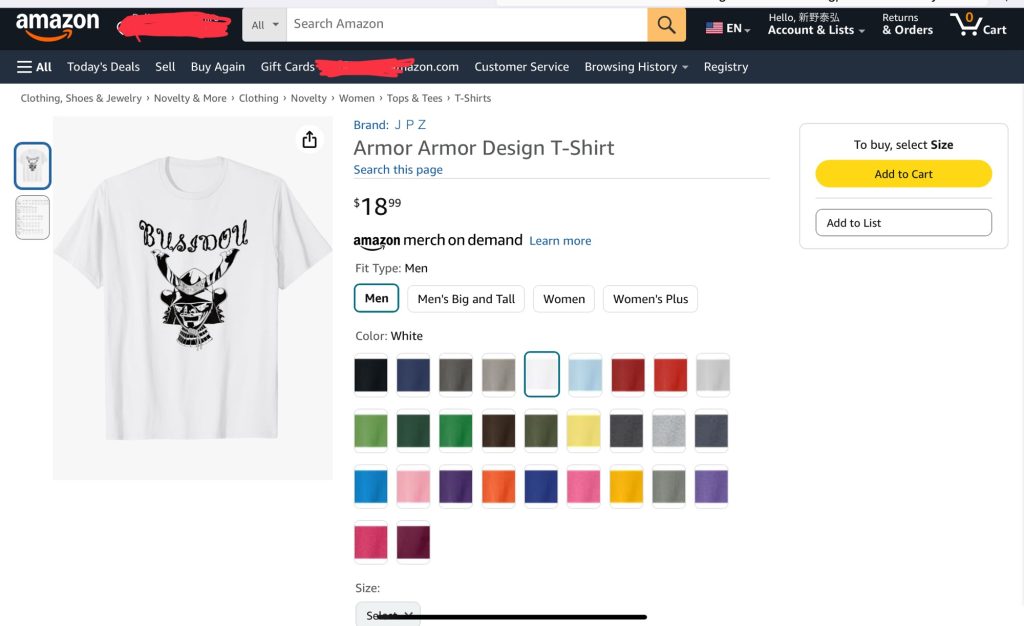Viewport: 1024px width, 626px height.
Task: Click the yellow Add to Cart button
Action: tap(903, 174)
